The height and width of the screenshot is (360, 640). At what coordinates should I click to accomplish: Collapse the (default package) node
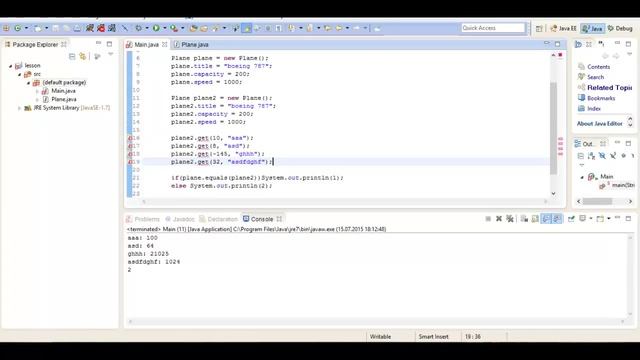[x=28, y=83]
